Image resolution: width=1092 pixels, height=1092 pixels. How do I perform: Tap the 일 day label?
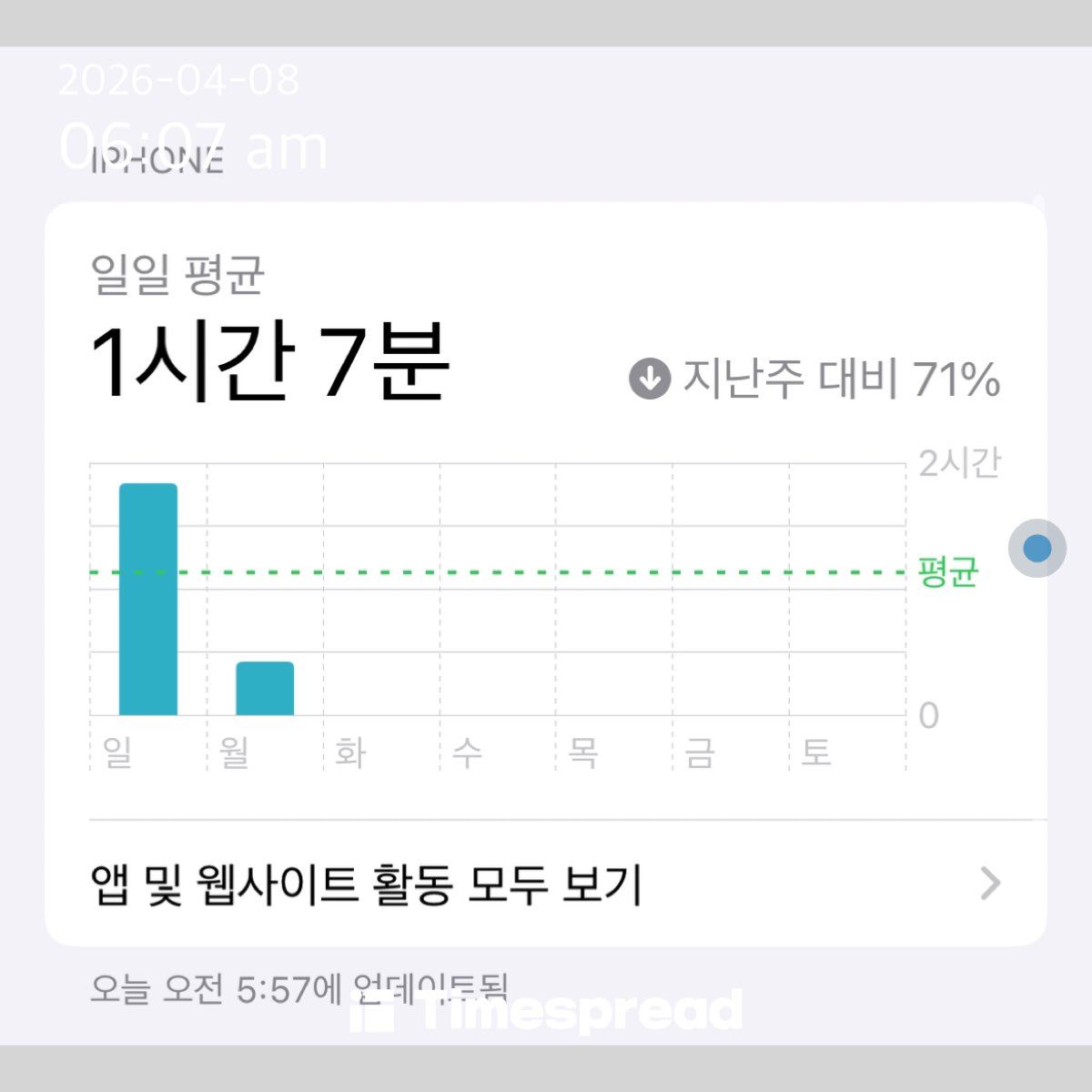[x=118, y=752]
